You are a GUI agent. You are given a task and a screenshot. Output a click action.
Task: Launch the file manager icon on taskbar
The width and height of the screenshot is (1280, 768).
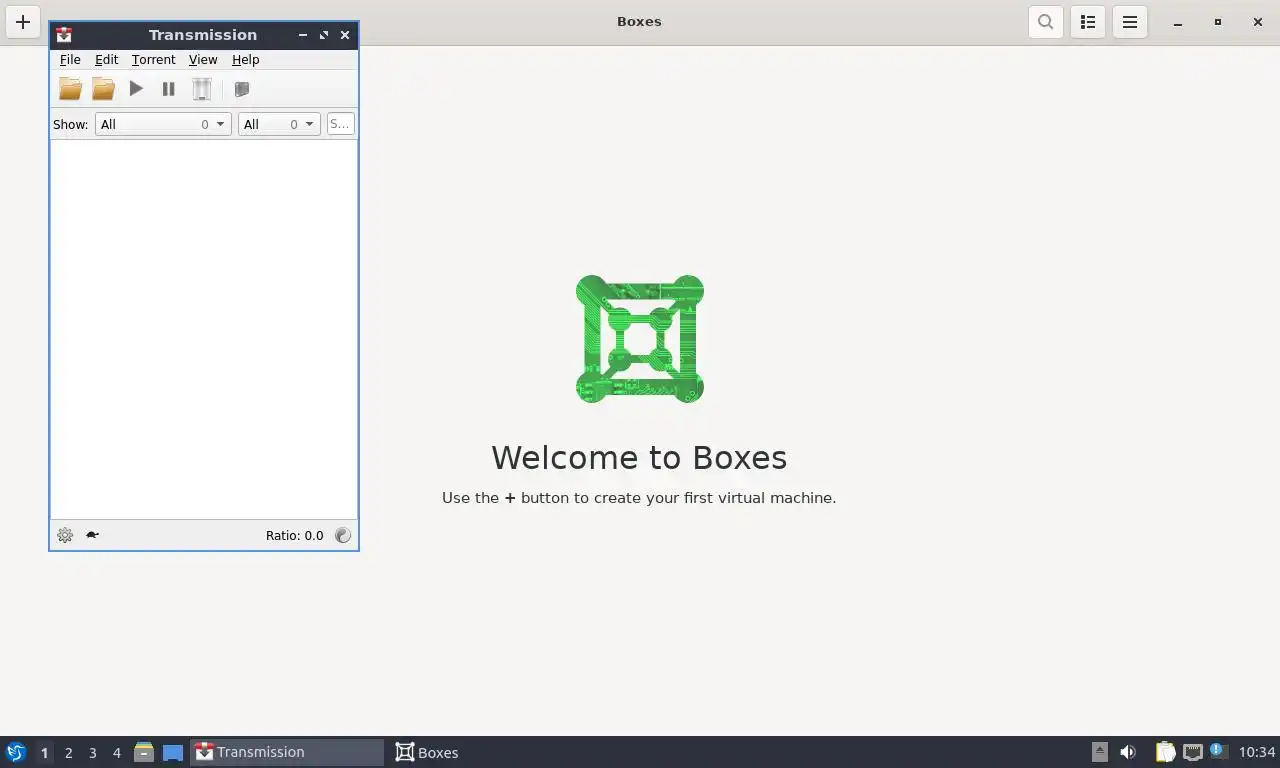(144, 752)
